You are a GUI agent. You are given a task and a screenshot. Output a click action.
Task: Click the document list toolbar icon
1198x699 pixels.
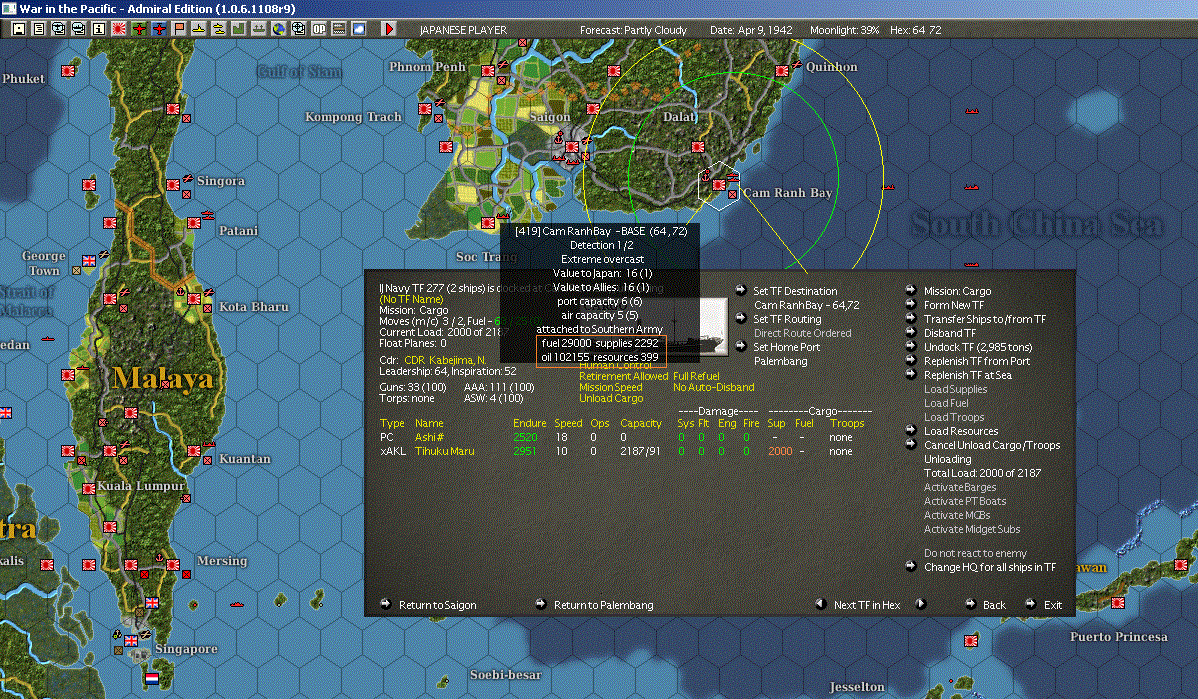coord(39,29)
